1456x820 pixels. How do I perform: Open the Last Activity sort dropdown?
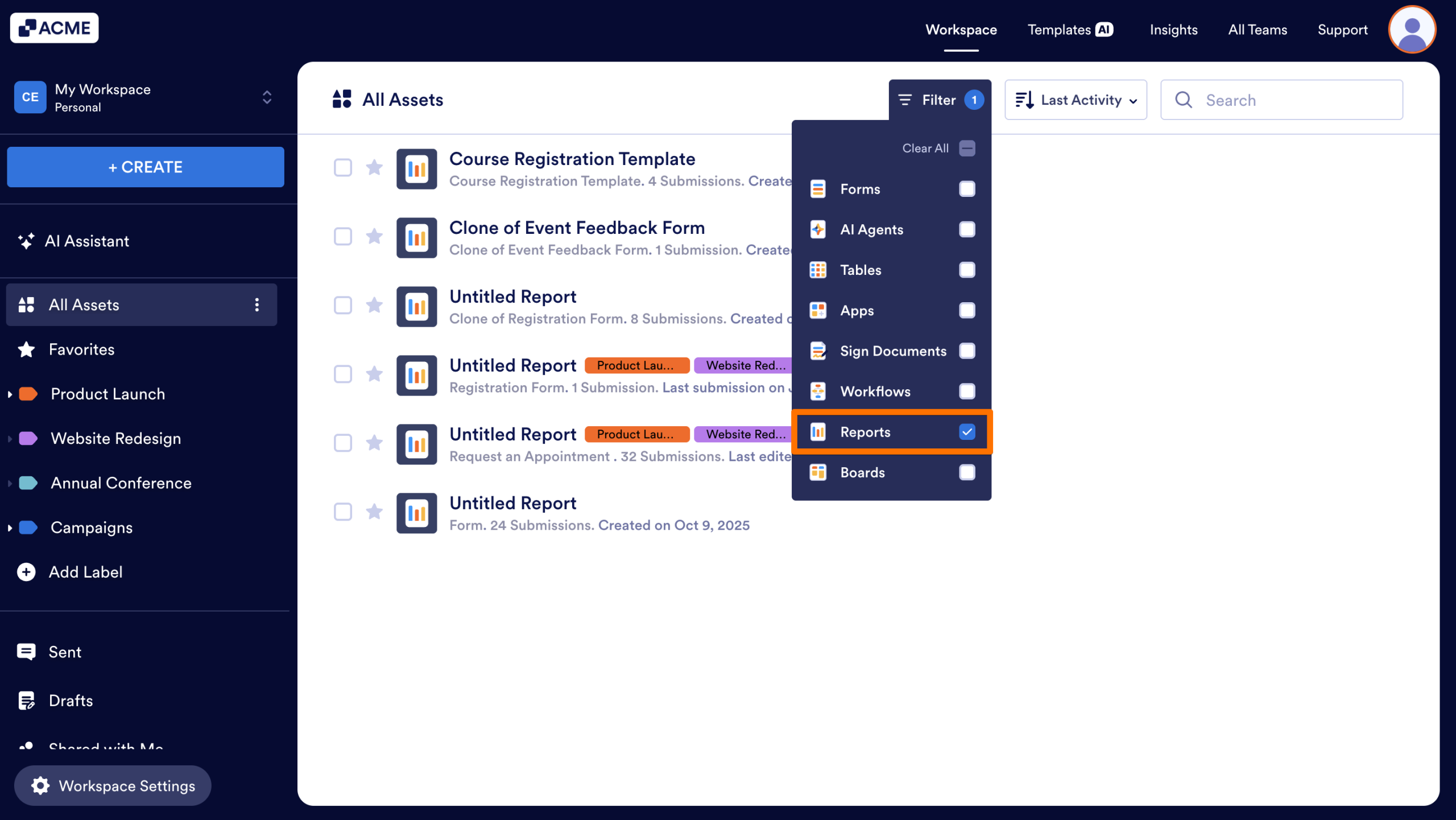[1076, 100]
